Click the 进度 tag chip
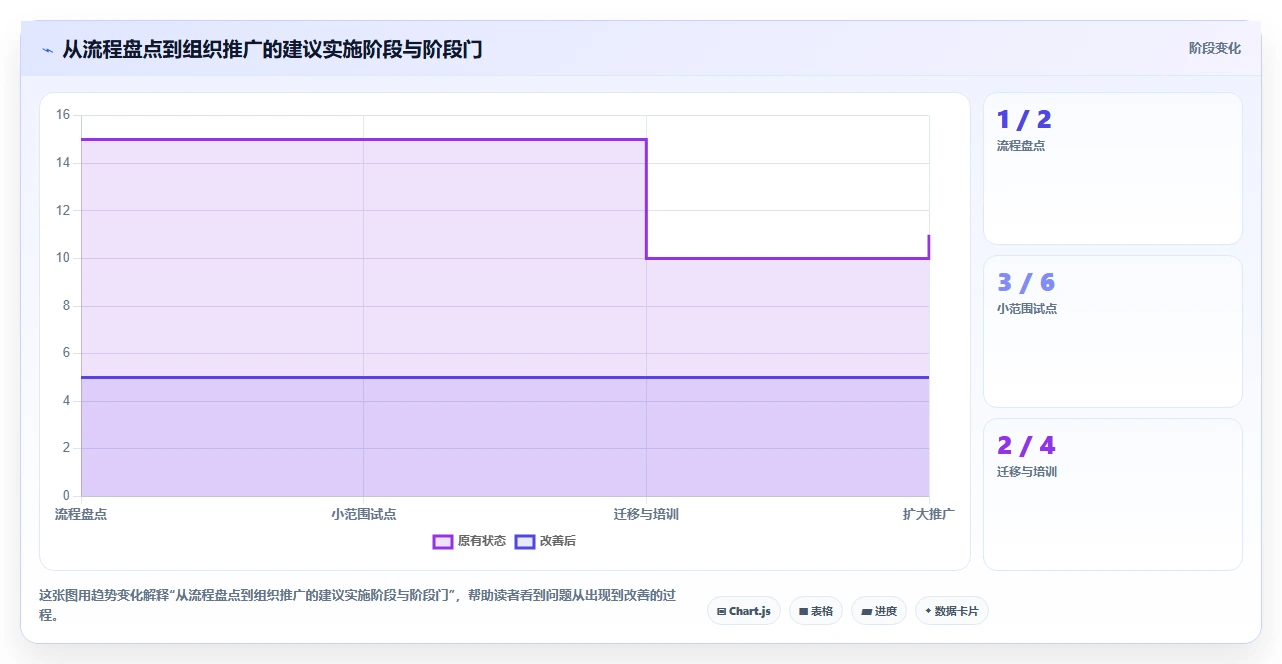The height and width of the screenshot is (664, 1282). (879, 611)
